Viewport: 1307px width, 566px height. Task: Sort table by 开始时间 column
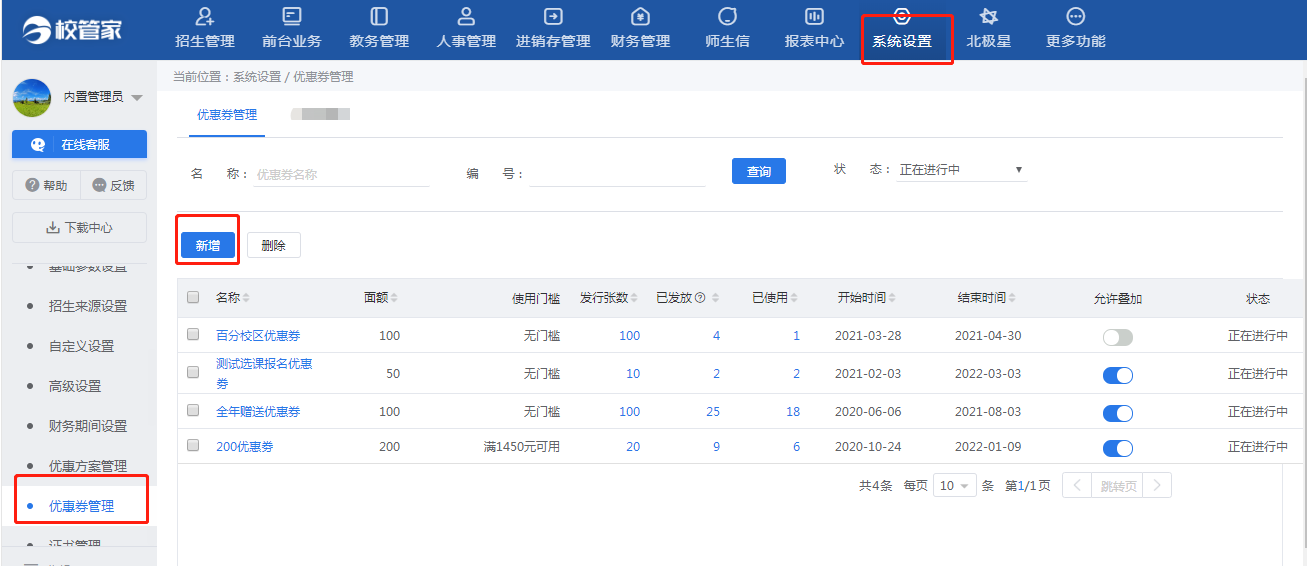coord(890,298)
